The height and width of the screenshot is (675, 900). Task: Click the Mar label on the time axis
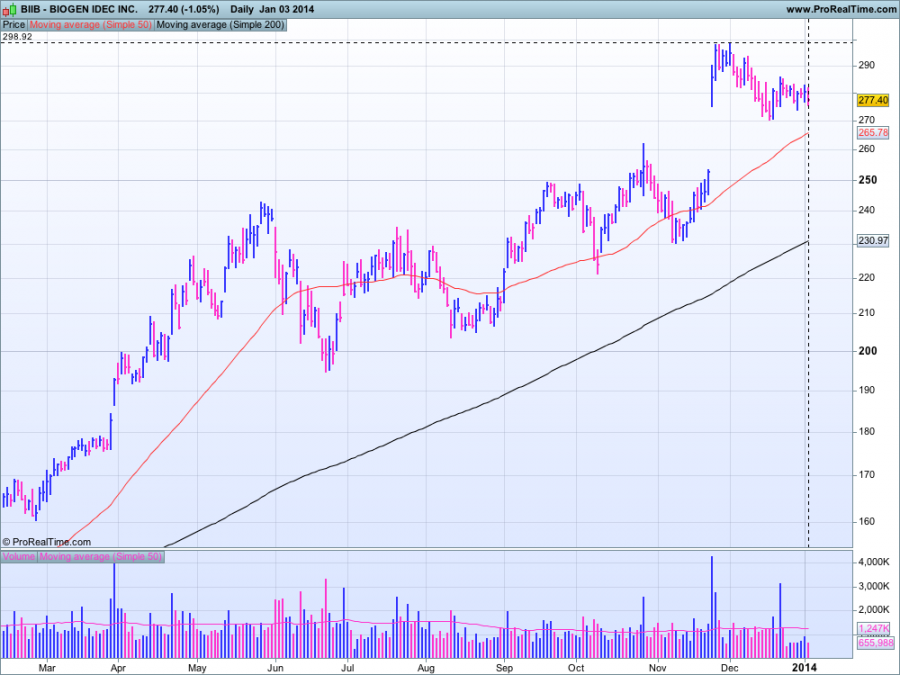47,668
